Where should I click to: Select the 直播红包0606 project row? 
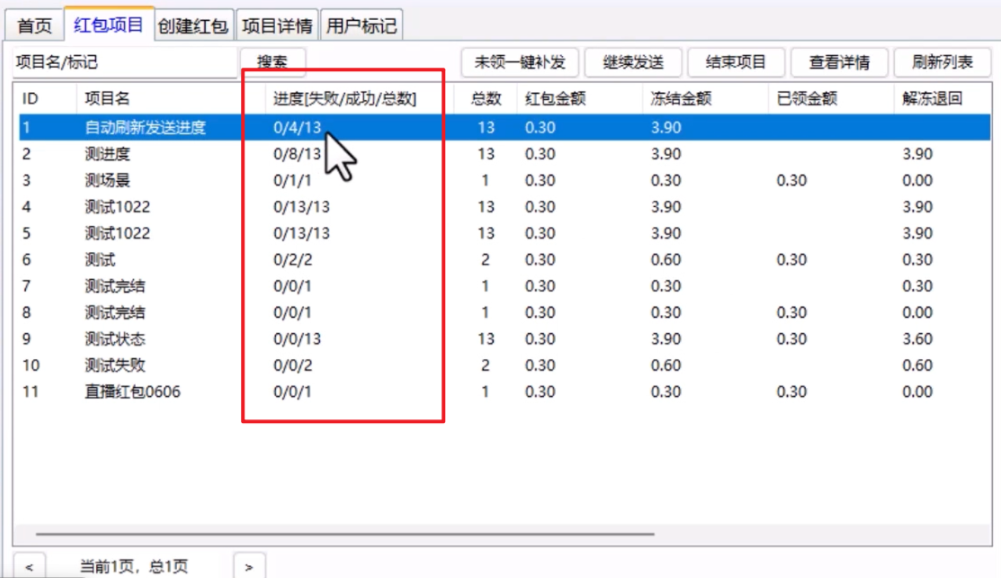(504, 392)
